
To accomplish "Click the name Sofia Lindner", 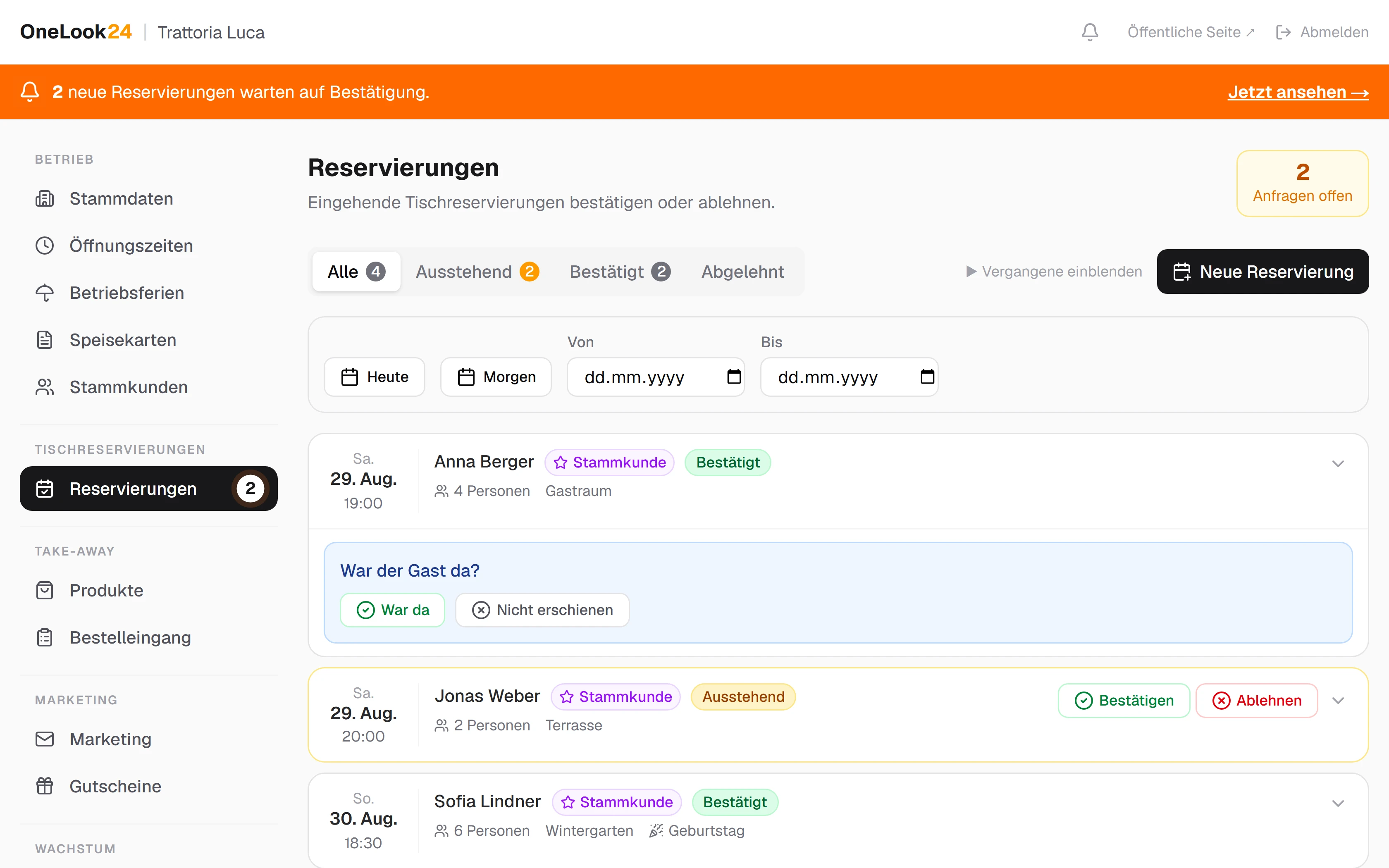I will click(x=488, y=801).
